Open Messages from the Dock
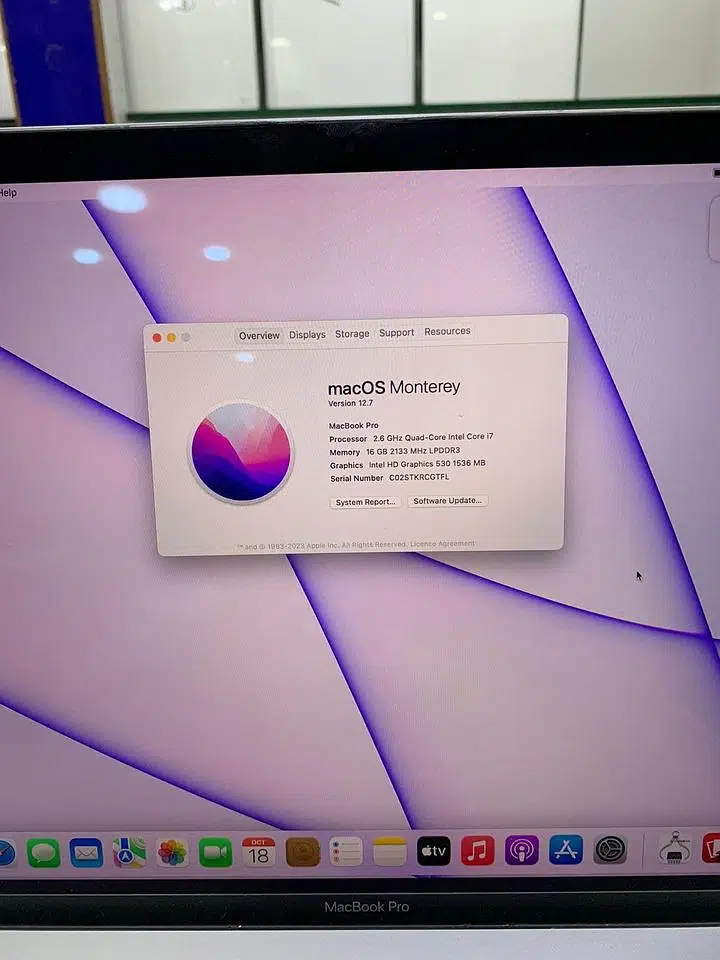This screenshot has width=720, height=960. pyautogui.click(x=43, y=853)
